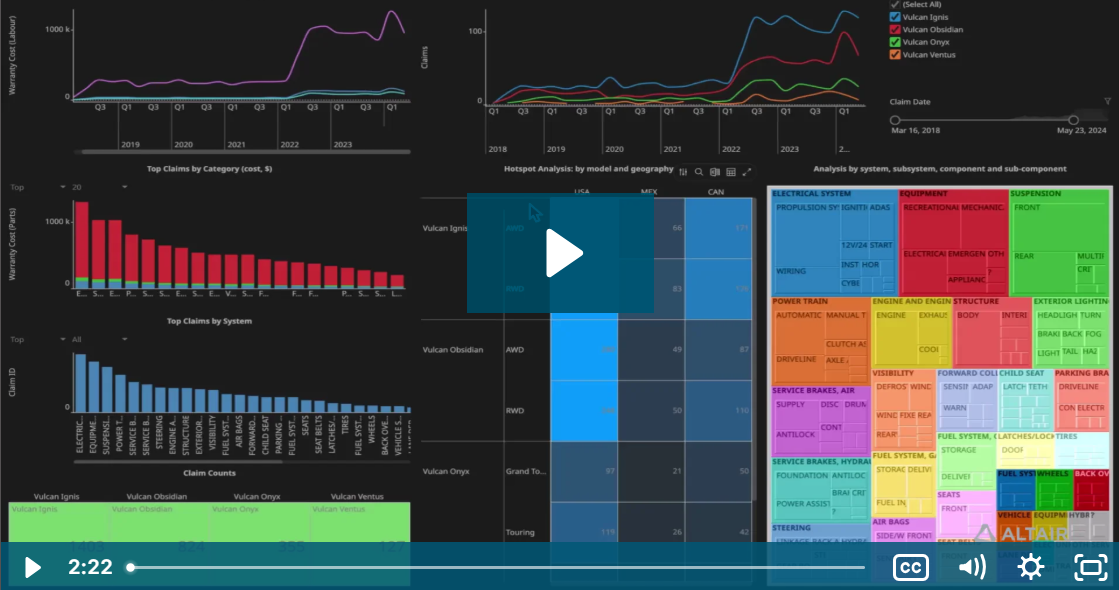This screenshot has width=1119, height=590.
Task: Click the EQUIPMENT treemap header
Action: [923, 193]
